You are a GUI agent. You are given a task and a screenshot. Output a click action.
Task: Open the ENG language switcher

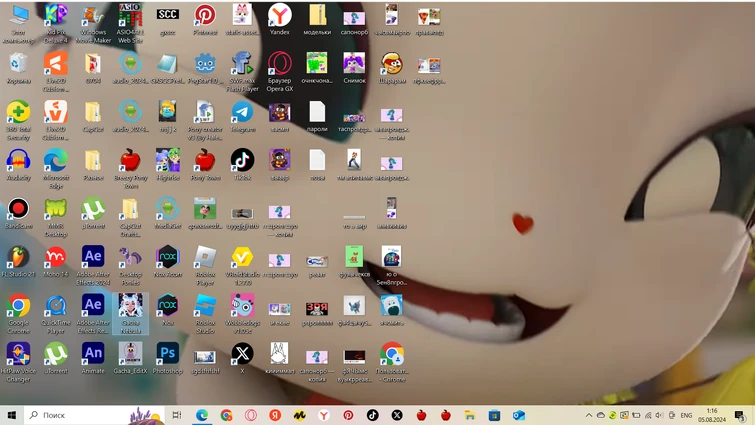coord(686,415)
